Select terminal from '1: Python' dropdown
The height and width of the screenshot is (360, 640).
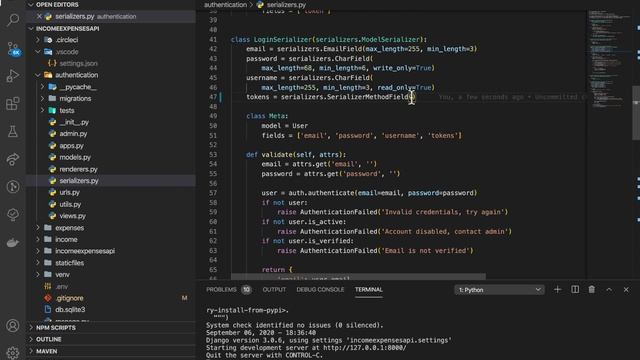(499, 289)
